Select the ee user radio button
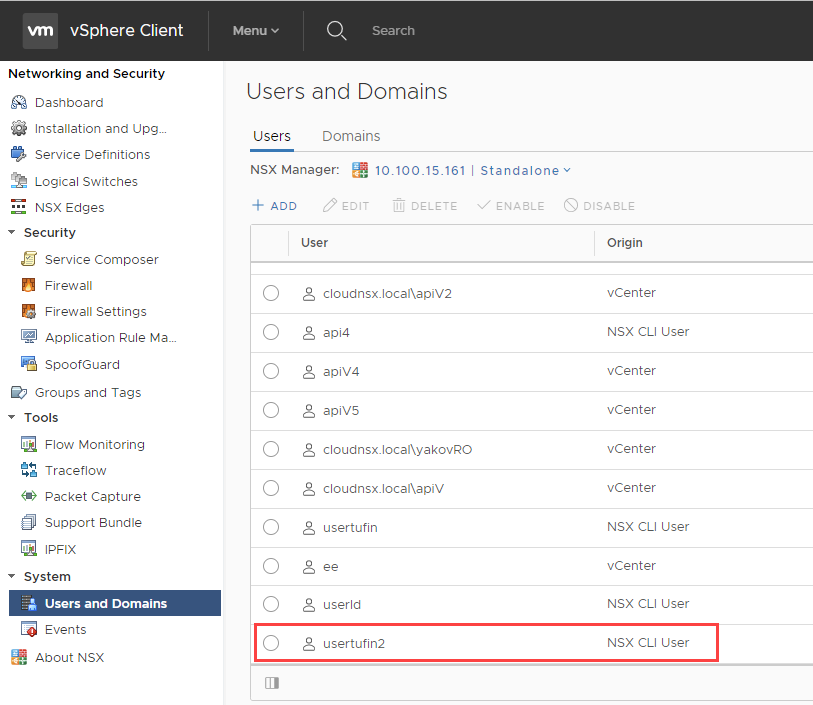 (271, 566)
